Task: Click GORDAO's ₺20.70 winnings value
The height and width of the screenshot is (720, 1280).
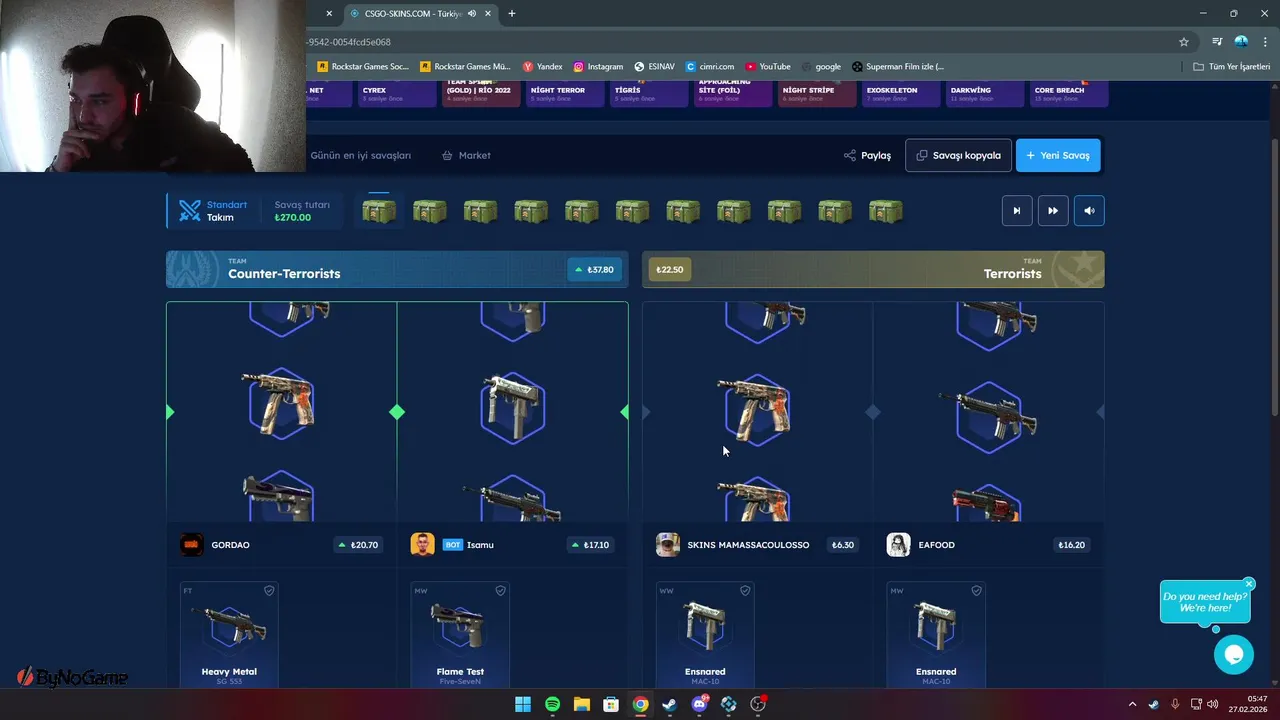Action: pos(357,545)
